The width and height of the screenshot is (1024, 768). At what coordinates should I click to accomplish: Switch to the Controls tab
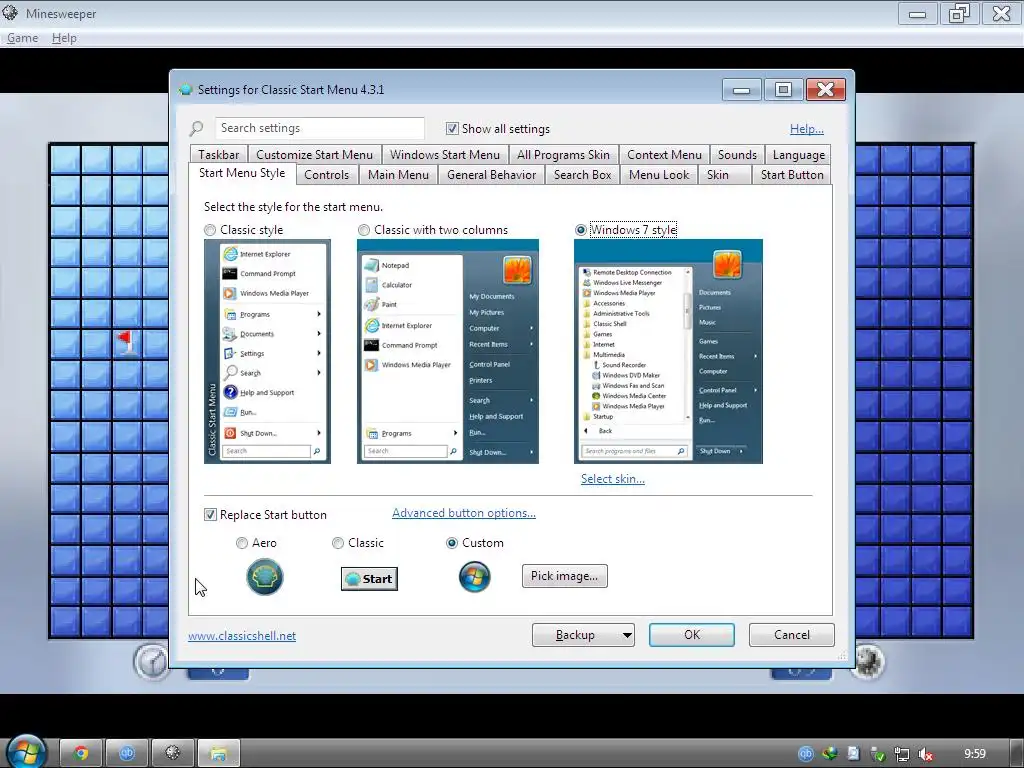327,175
